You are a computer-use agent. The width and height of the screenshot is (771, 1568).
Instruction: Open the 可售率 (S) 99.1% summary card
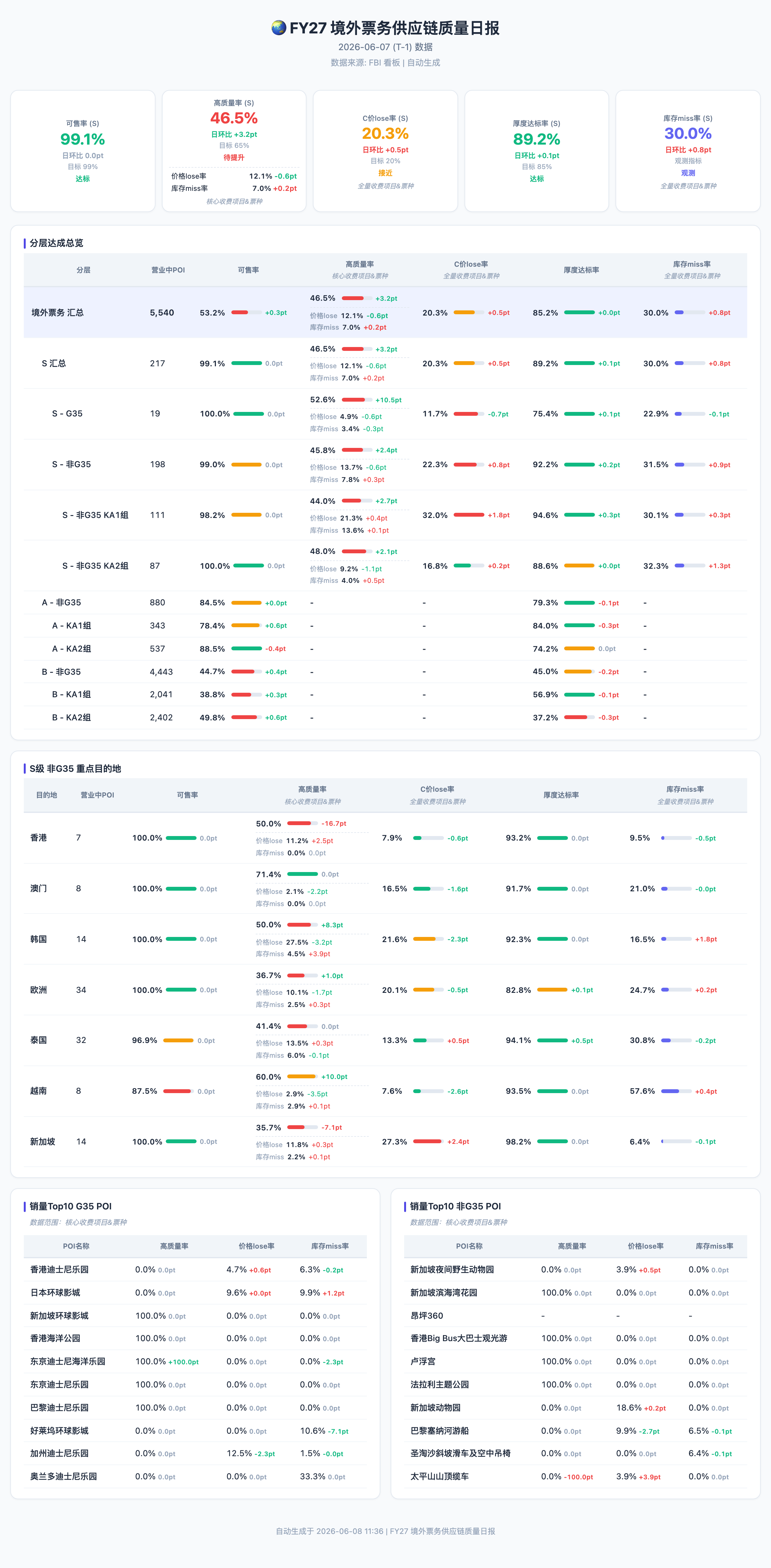click(x=83, y=151)
